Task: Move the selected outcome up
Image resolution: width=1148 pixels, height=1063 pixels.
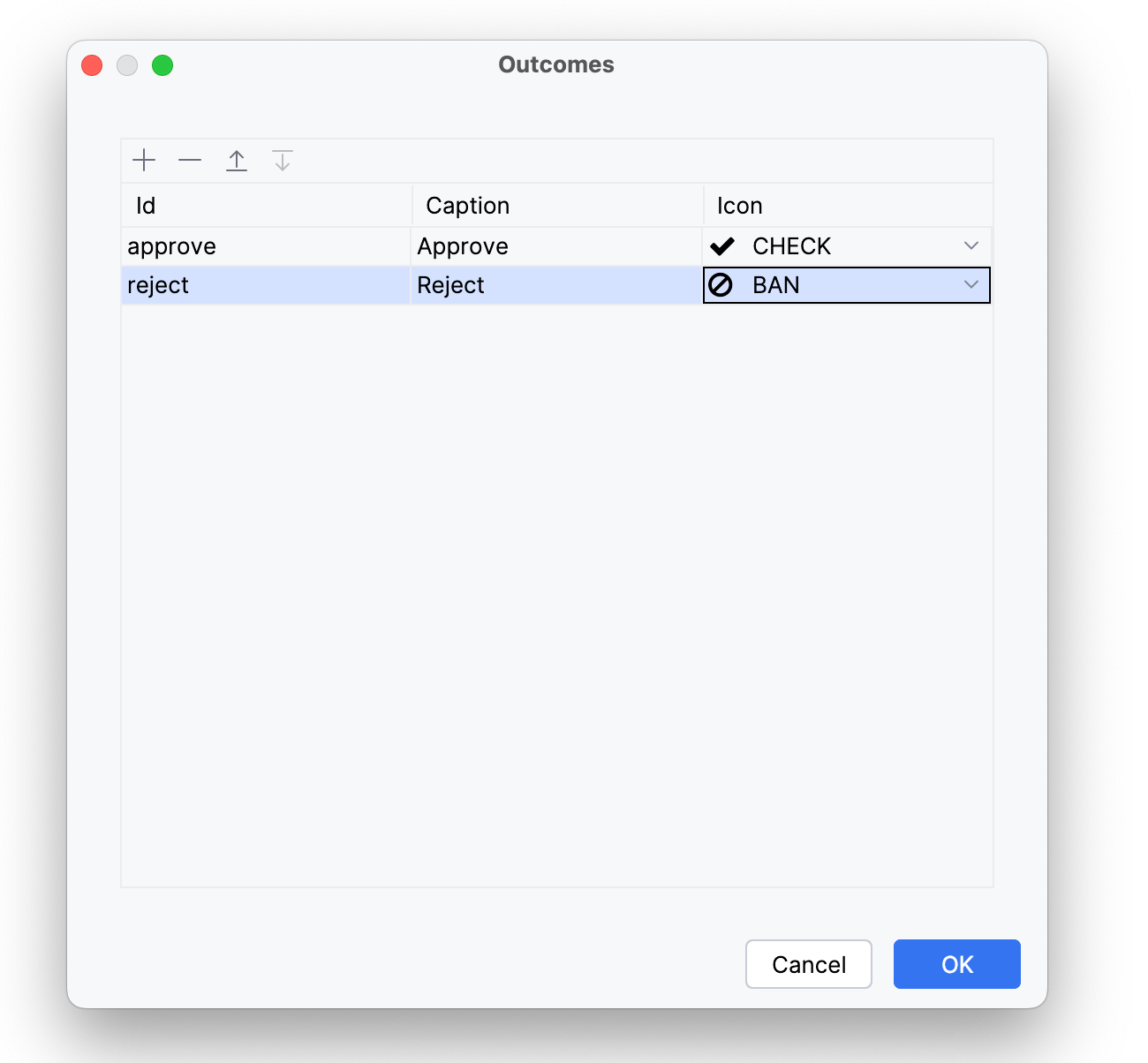Action: click(237, 161)
